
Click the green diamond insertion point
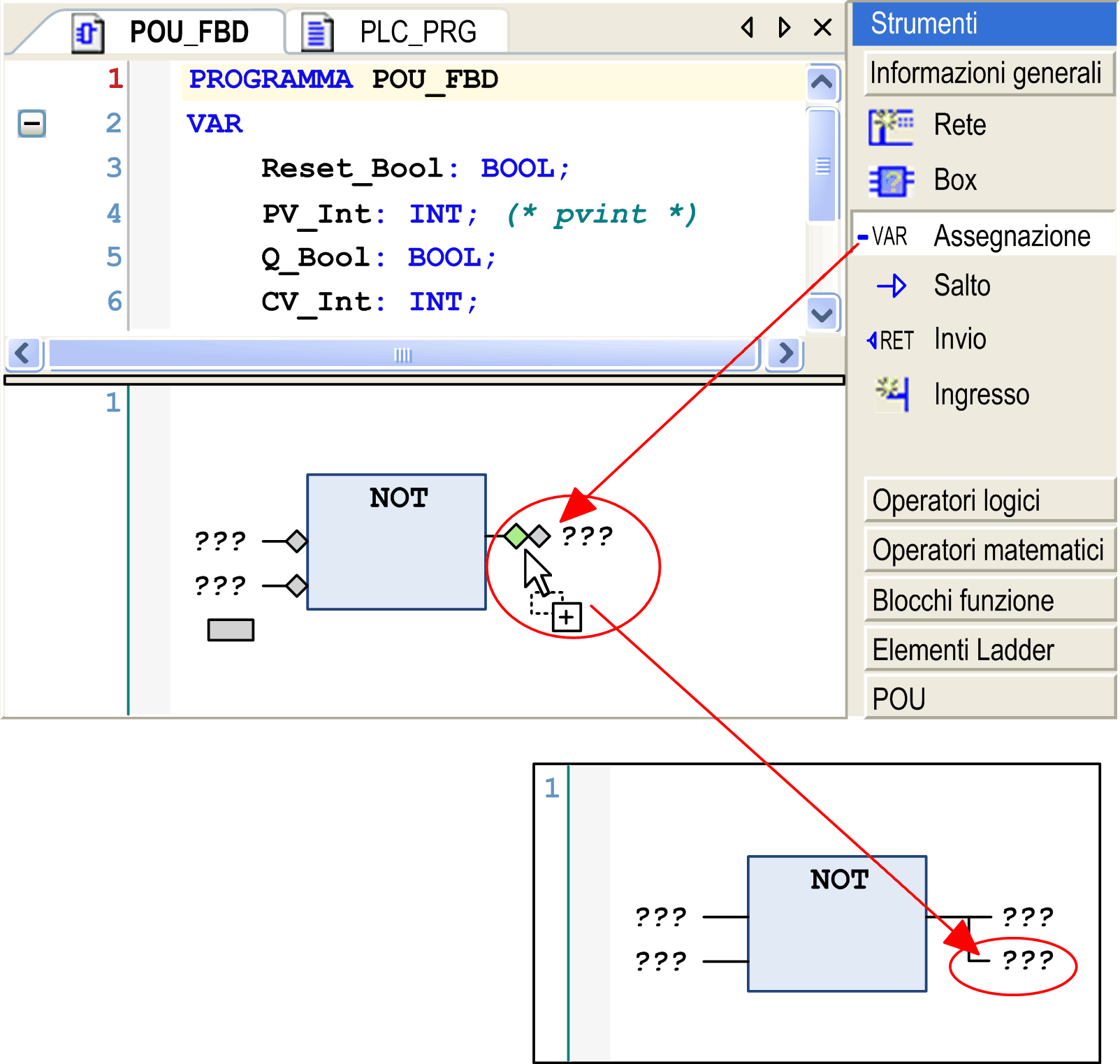point(516,536)
